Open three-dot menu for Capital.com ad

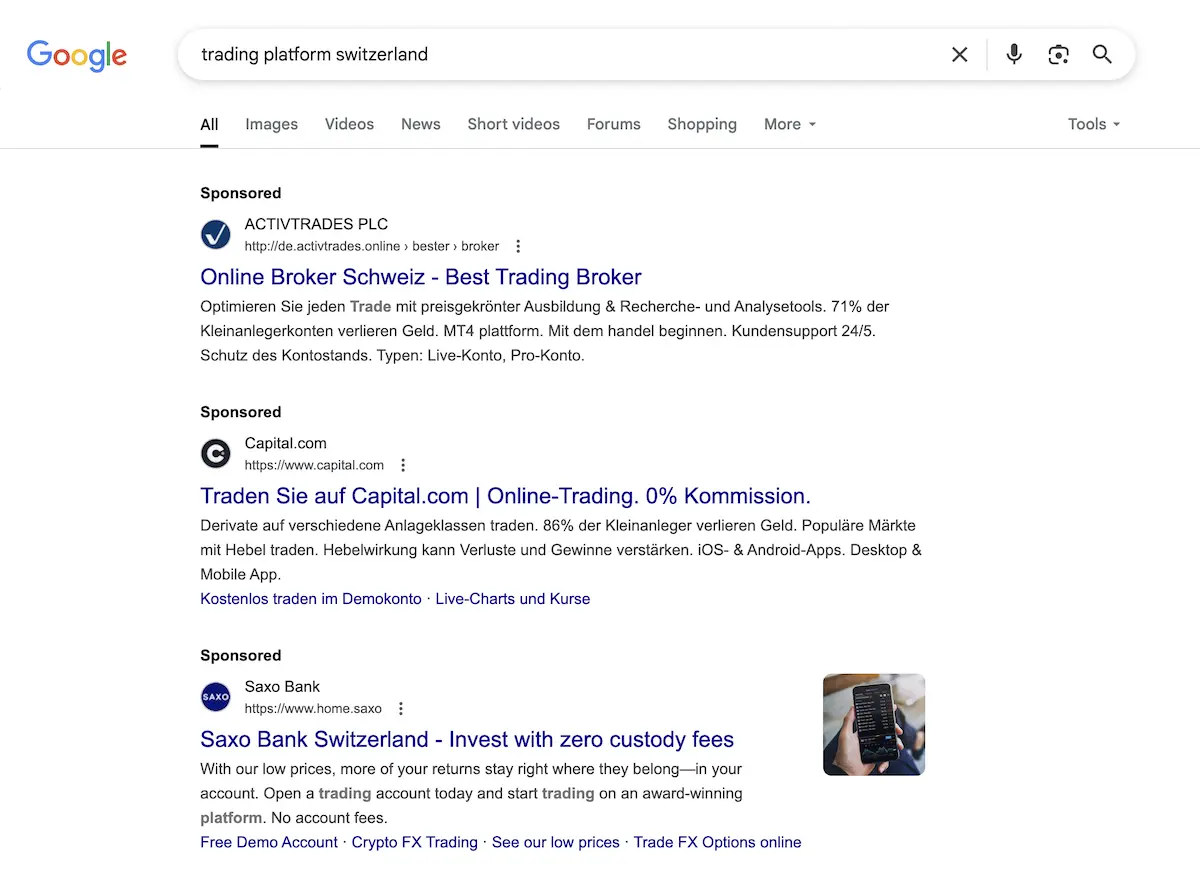(x=403, y=465)
